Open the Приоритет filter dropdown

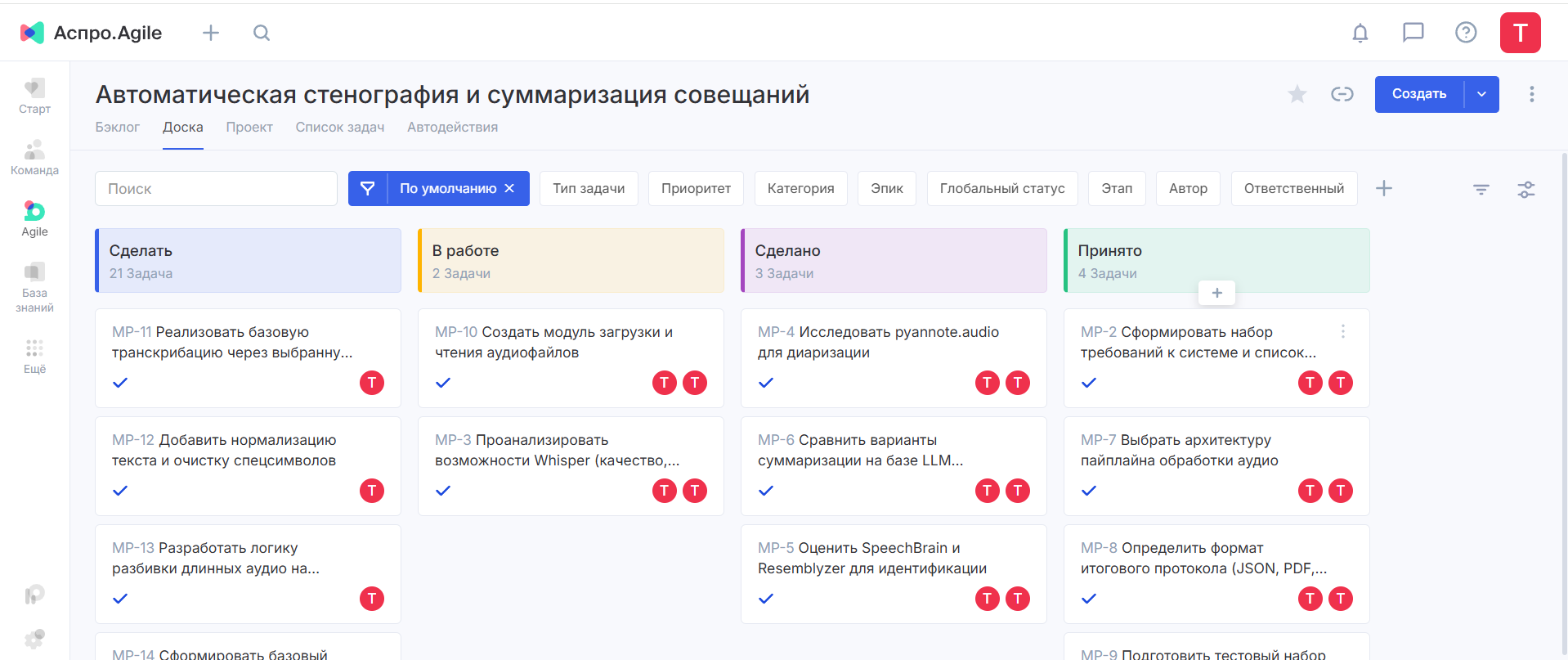[x=696, y=189]
